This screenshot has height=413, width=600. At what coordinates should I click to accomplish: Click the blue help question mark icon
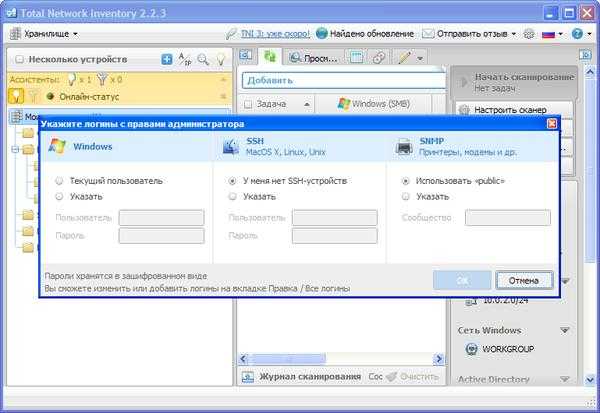tap(577, 34)
